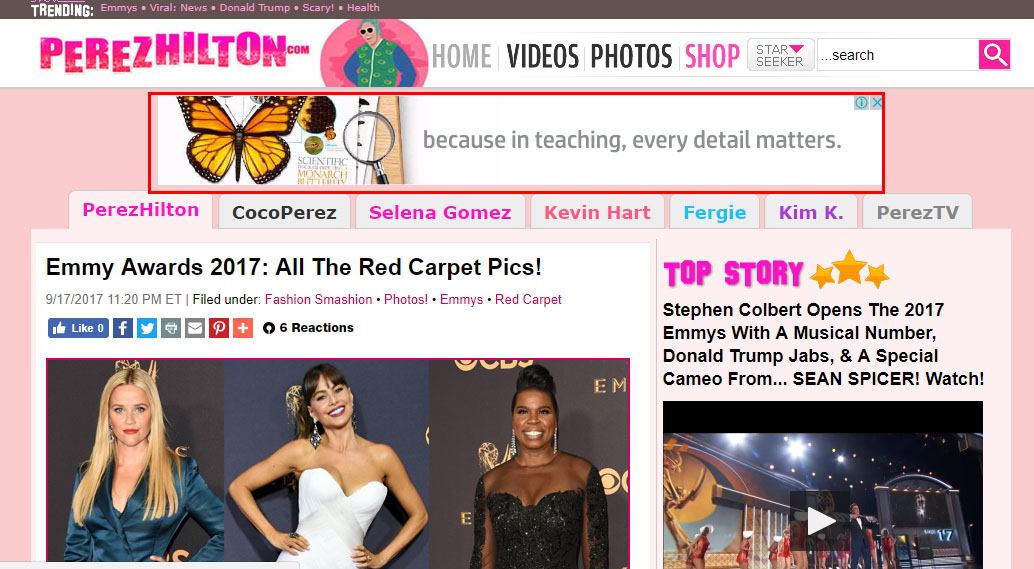Open the Shop navigation item
This screenshot has width=1034, height=569.
(712, 56)
